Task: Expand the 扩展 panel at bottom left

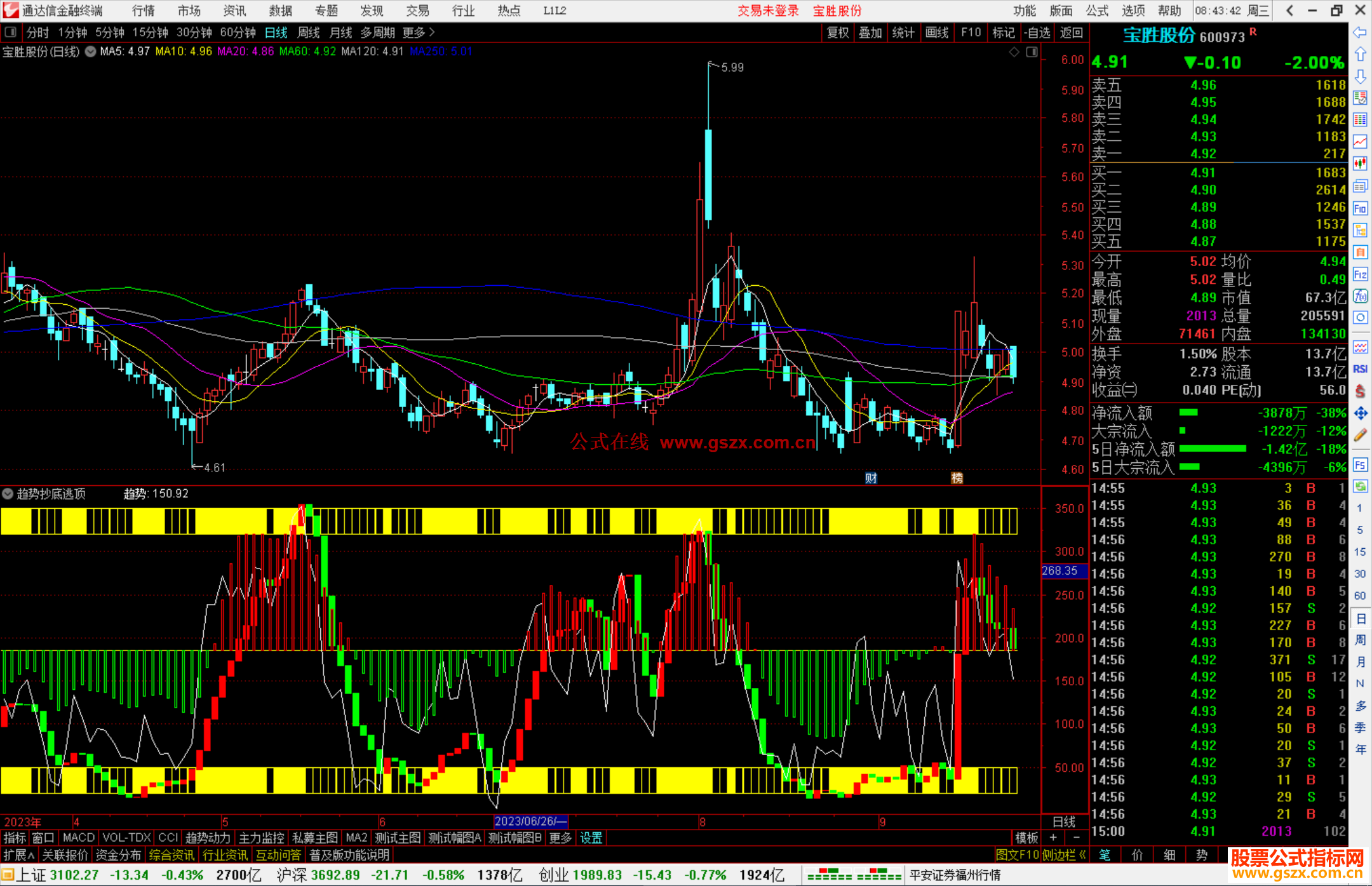Action: point(18,855)
